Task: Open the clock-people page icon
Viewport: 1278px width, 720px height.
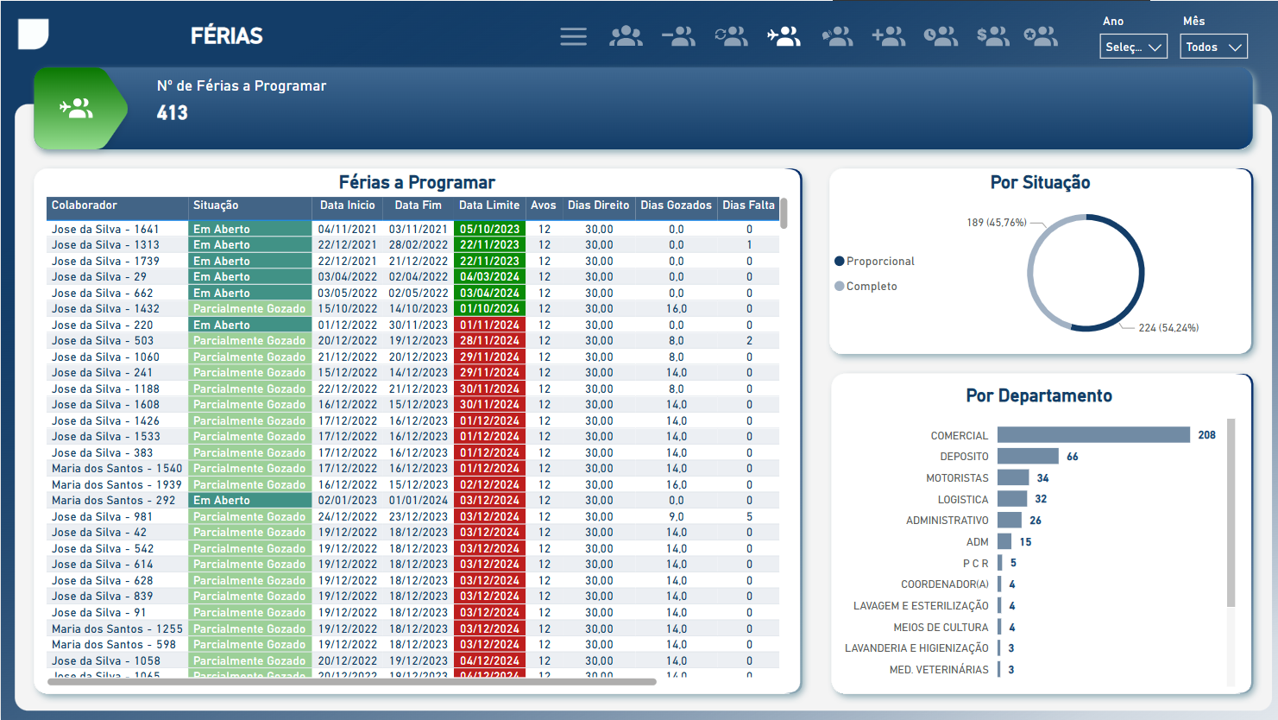Action: 940,37
